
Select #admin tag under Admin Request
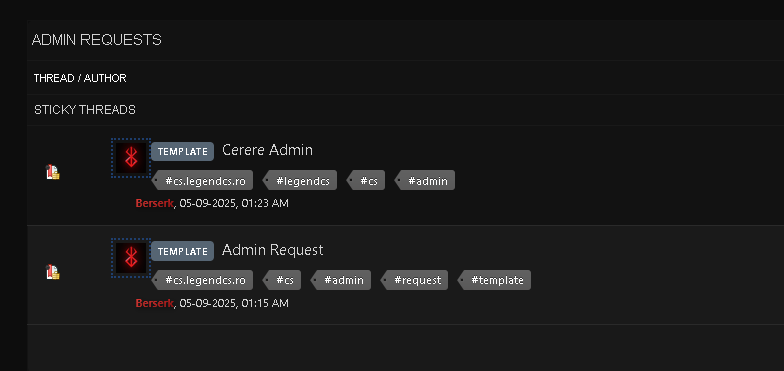341,280
